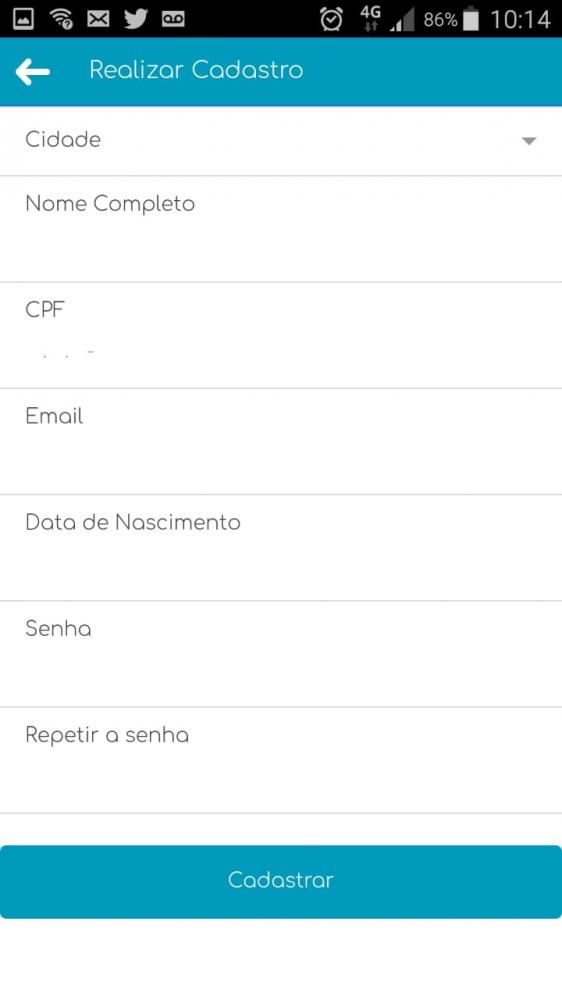
Task: Open the Twitter notification icon
Action: point(135,19)
